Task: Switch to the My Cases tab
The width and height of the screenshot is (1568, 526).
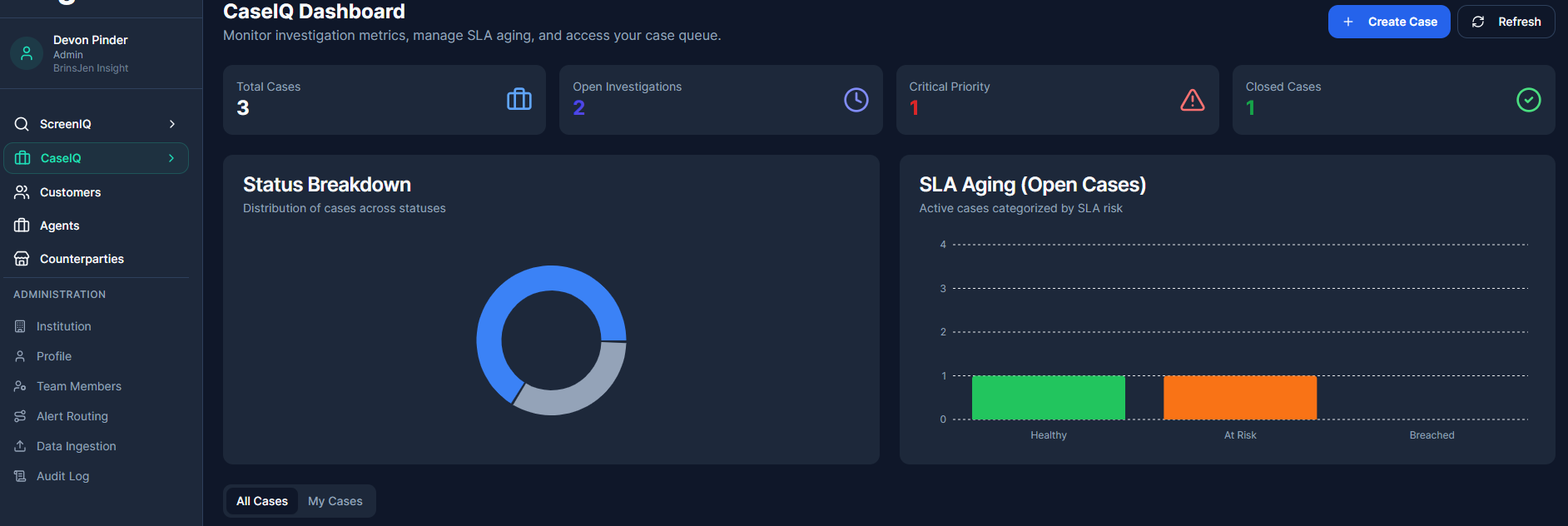Action: pos(335,501)
